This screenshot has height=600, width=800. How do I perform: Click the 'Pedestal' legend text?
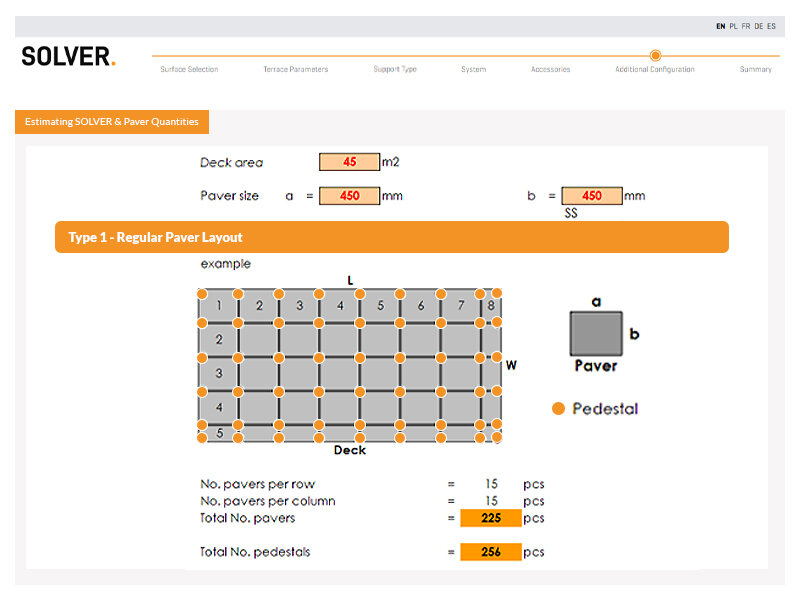pyautogui.click(x=605, y=409)
